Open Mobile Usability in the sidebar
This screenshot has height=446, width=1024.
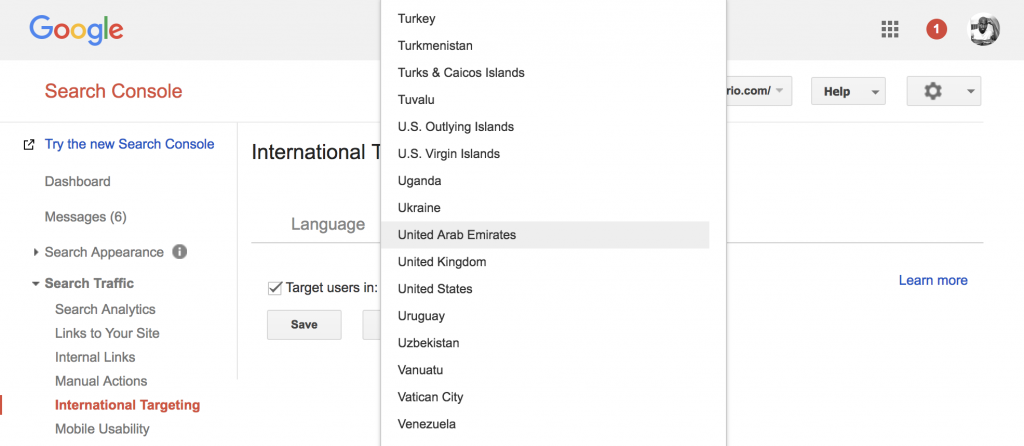(103, 429)
